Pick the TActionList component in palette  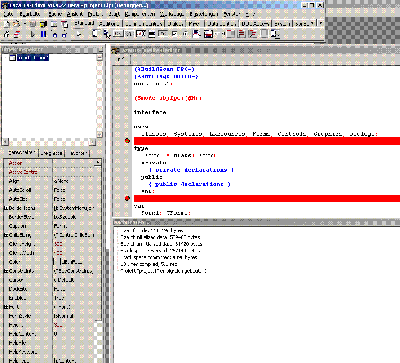275,33
